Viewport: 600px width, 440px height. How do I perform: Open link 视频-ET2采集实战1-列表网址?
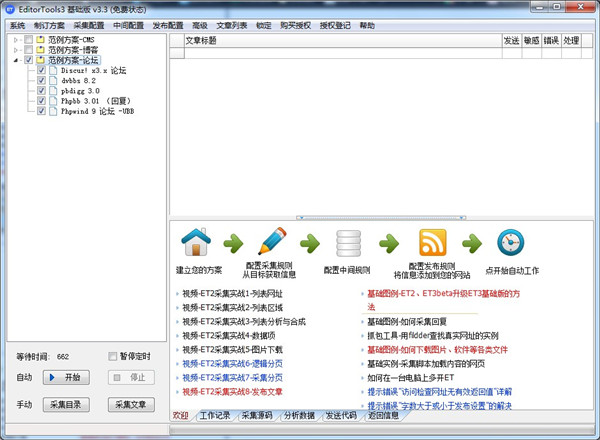click(232, 294)
